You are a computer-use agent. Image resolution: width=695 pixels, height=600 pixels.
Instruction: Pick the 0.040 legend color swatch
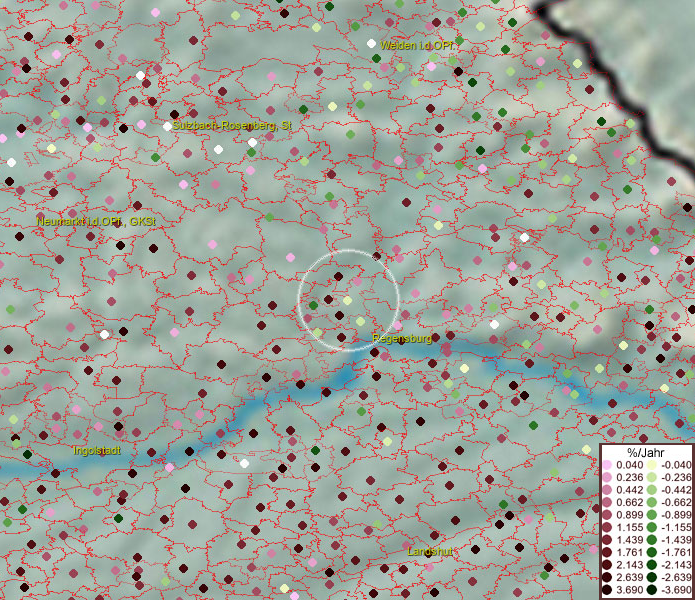click(x=607, y=465)
